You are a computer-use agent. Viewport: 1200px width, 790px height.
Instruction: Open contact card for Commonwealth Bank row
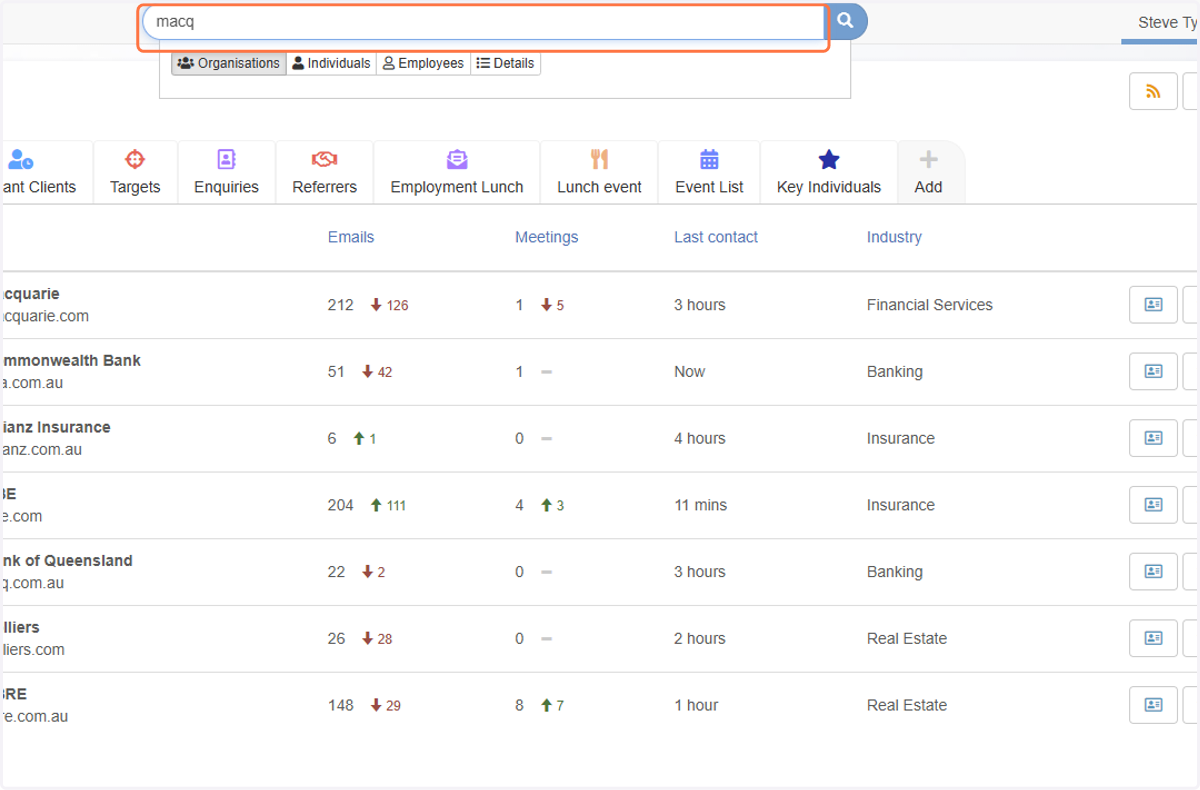pyautogui.click(x=1153, y=372)
